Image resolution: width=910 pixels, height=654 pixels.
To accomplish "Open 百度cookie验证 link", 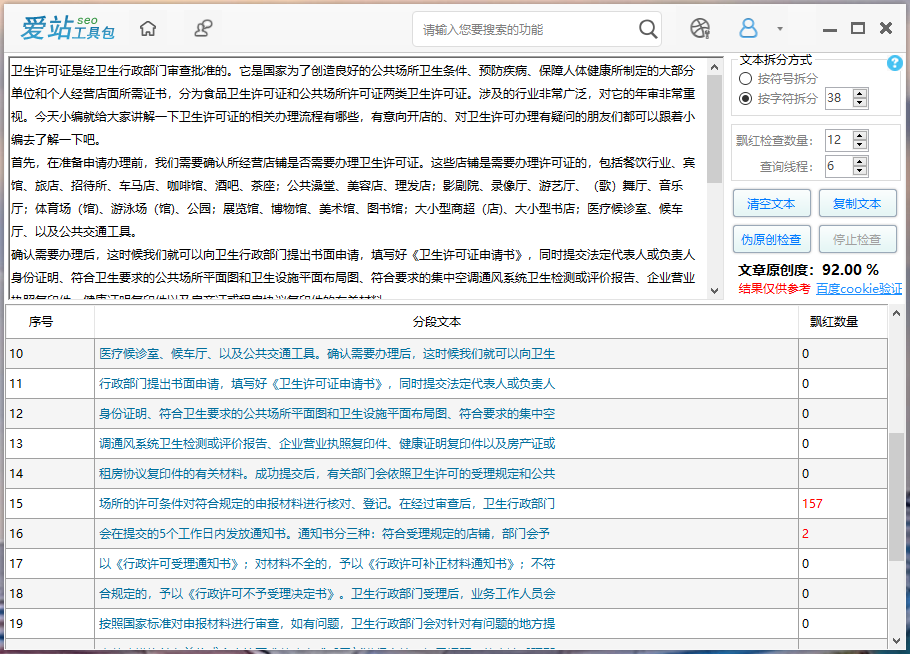I will coord(859,288).
